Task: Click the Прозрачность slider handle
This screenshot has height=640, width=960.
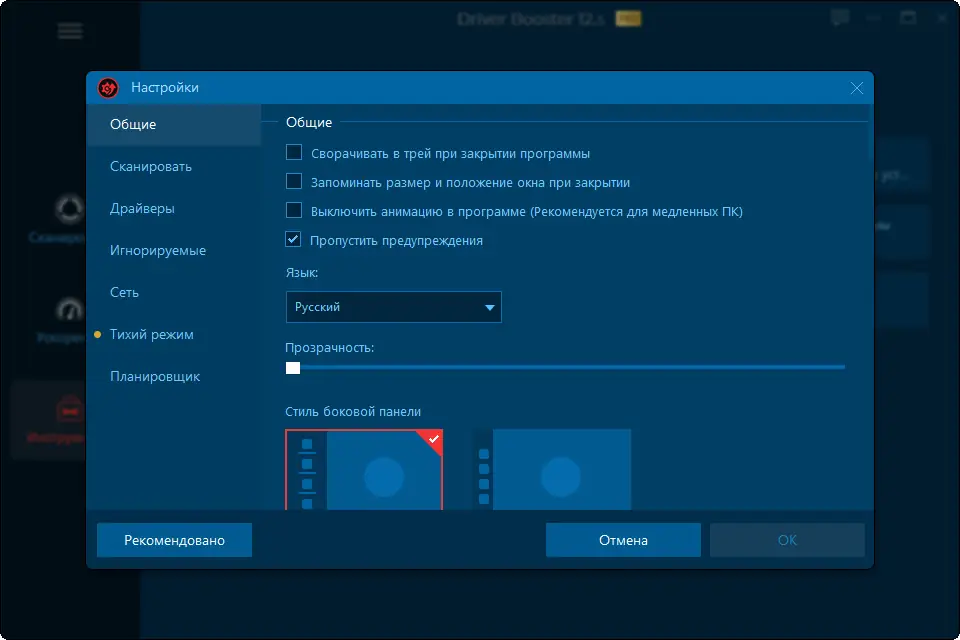Action: 293,368
